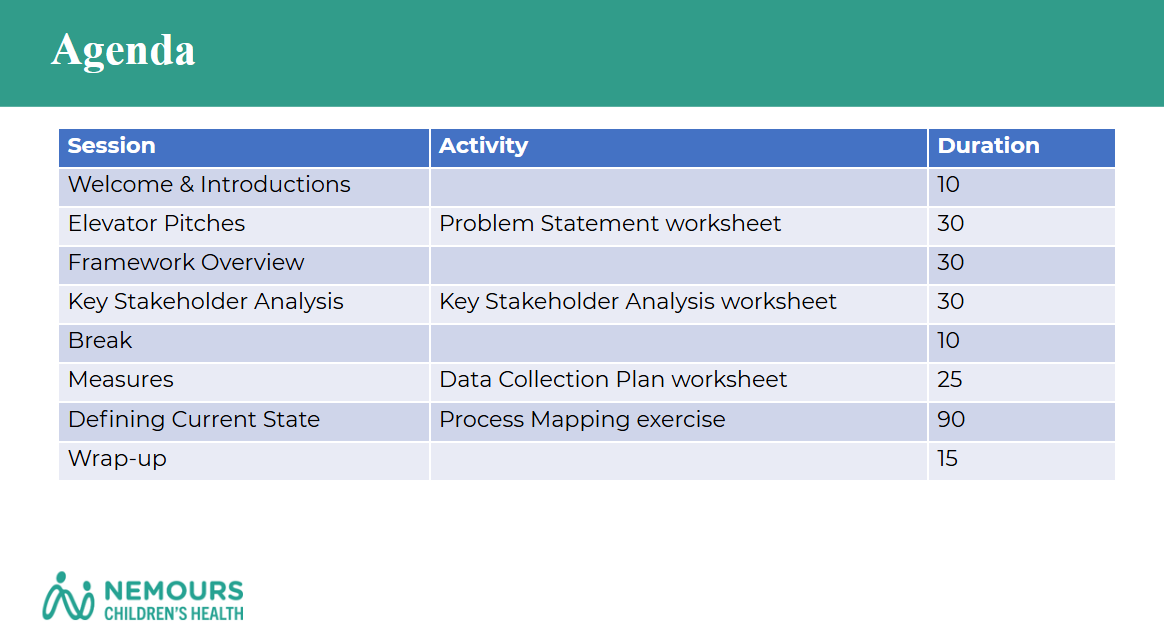The height and width of the screenshot is (640, 1164).
Task: Select the Session column header
Action: tap(111, 146)
